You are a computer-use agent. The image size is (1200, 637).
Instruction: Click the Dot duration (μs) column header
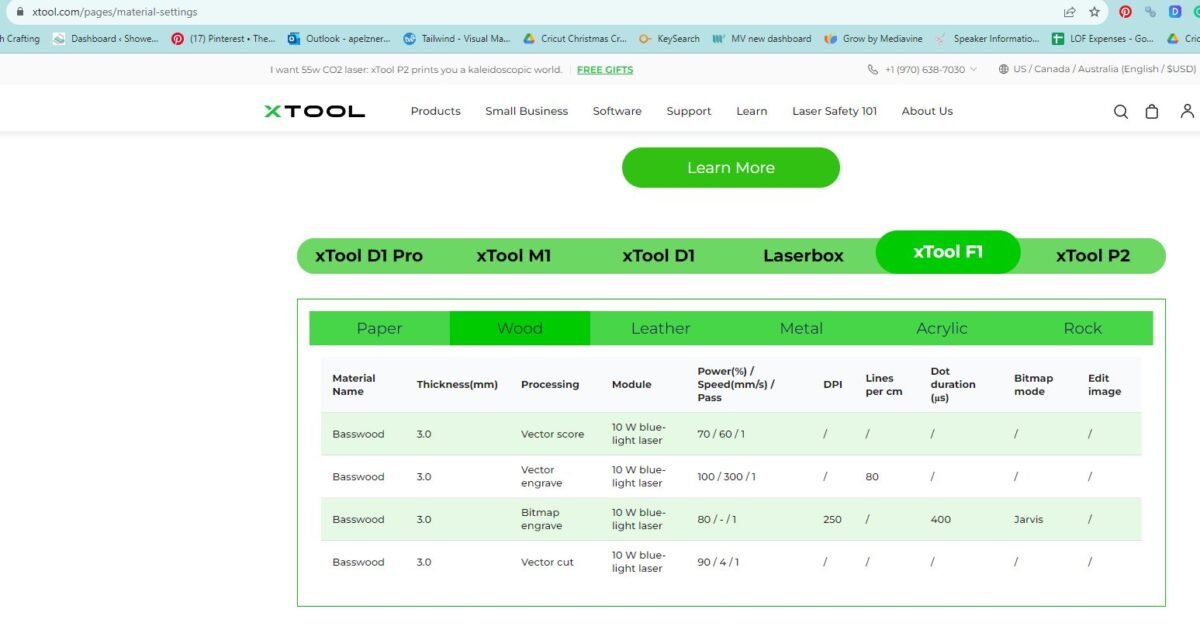tap(953, 384)
